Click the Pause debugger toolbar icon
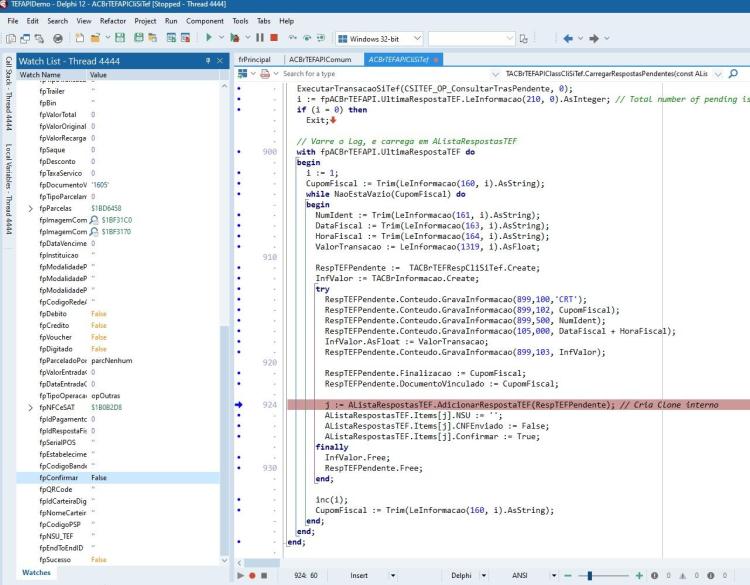 (260, 38)
